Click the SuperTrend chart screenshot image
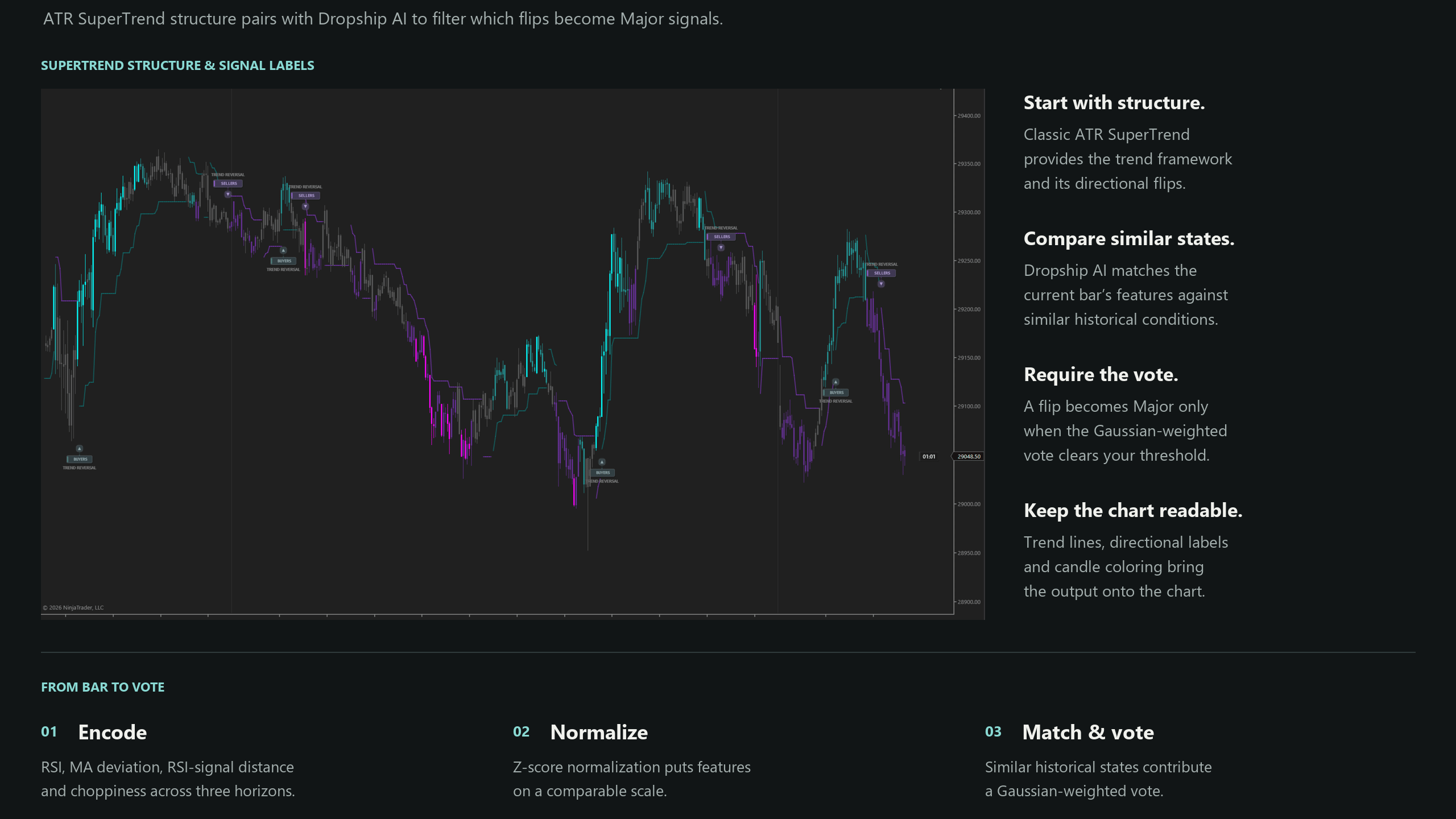 tap(512, 354)
